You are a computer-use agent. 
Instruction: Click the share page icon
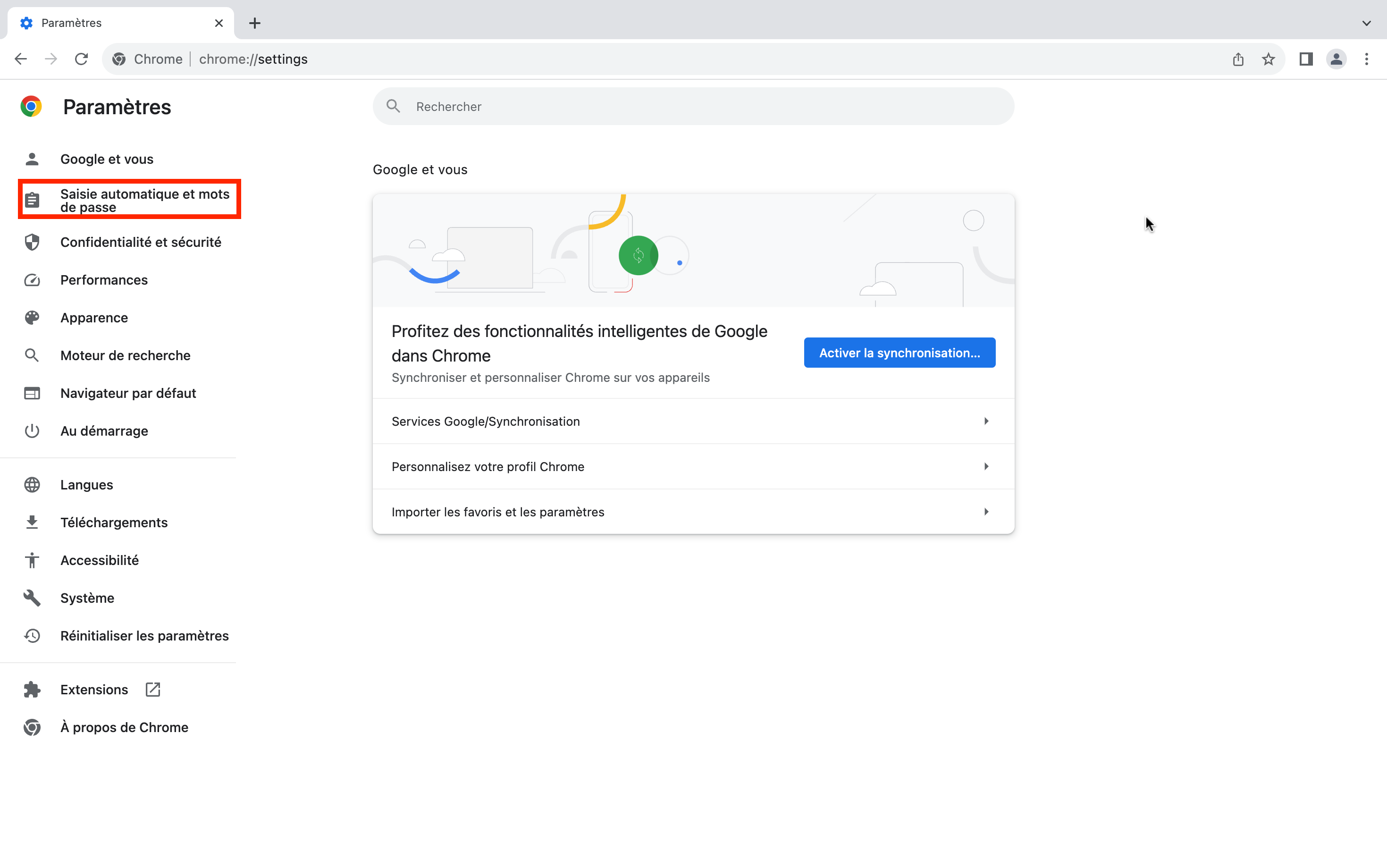point(1238,59)
